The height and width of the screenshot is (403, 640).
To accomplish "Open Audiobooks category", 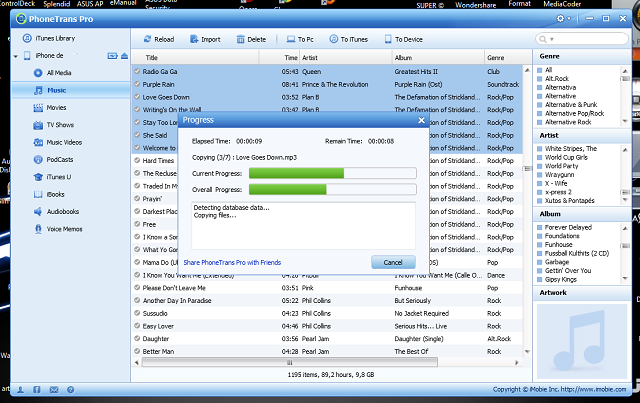I will pyautogui.click(x=56, y=212).
